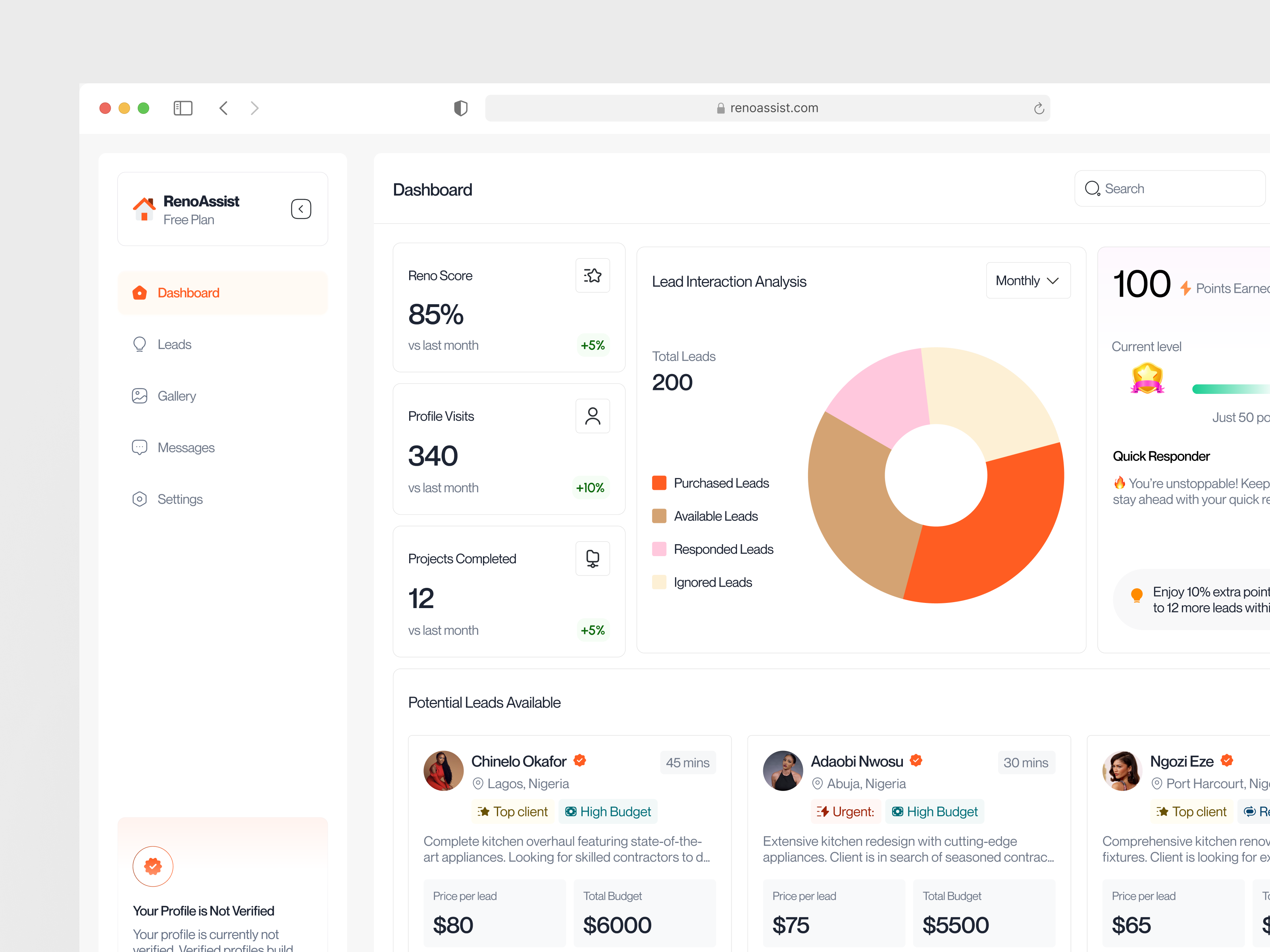Image resolution: width=1270 pixels, height=952 pixels.
Task: Click the profile verification badge icon
Action: coord(153,866)
